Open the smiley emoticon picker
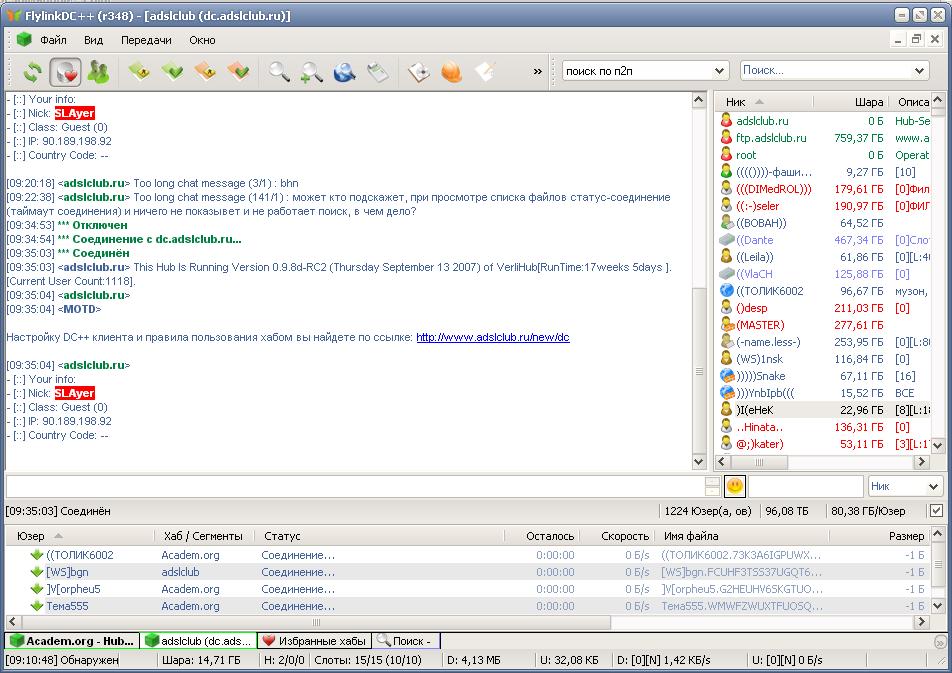 [x=735, y=486]
